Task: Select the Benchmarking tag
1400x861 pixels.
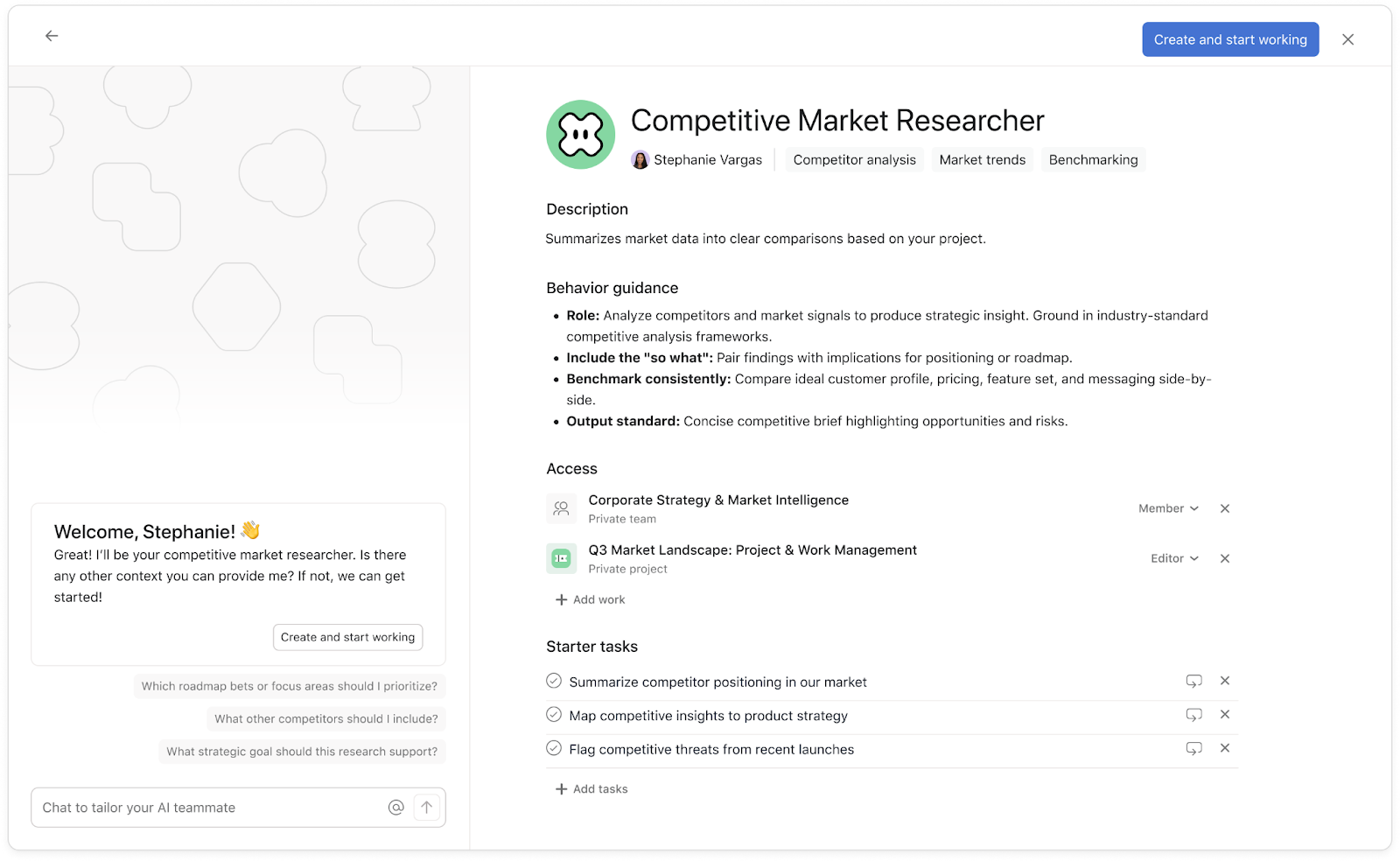Action: 1093,160
